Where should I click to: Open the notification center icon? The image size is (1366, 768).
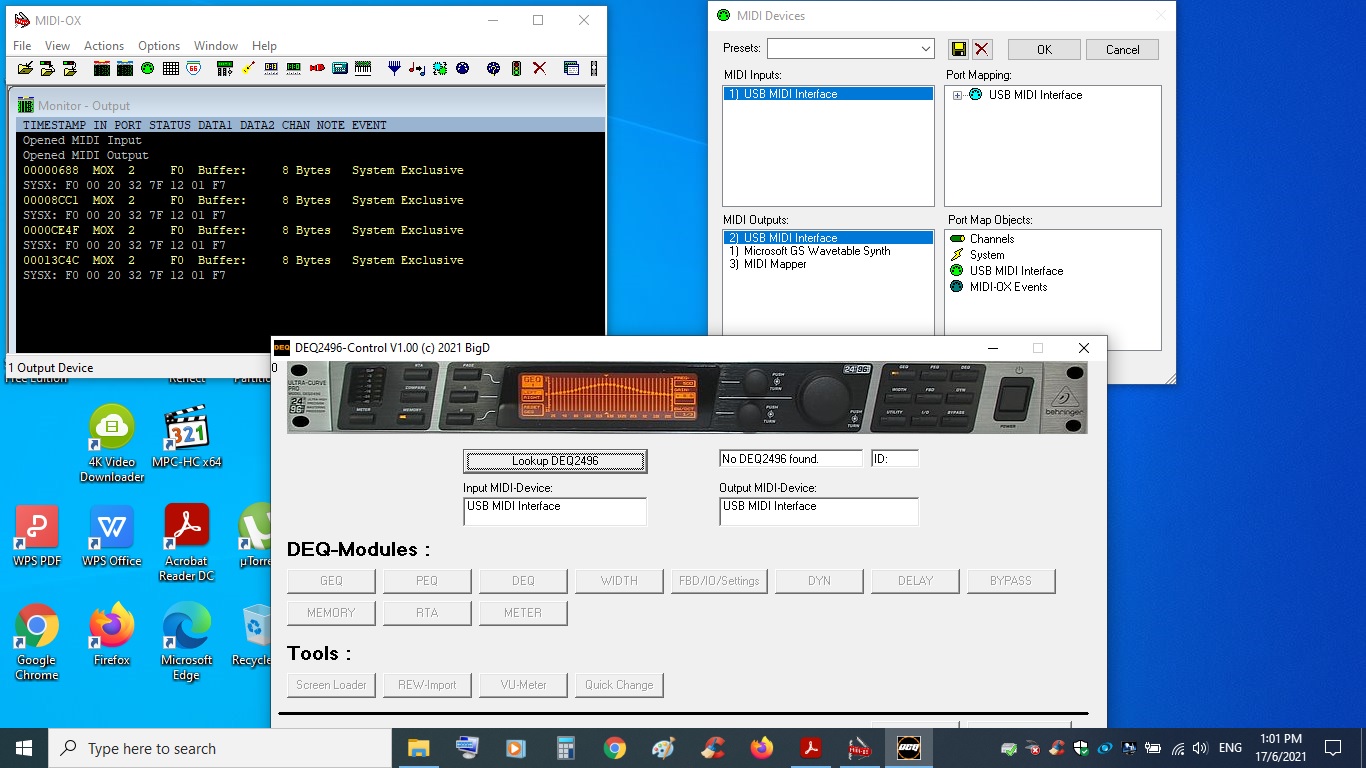[1332, 748]
